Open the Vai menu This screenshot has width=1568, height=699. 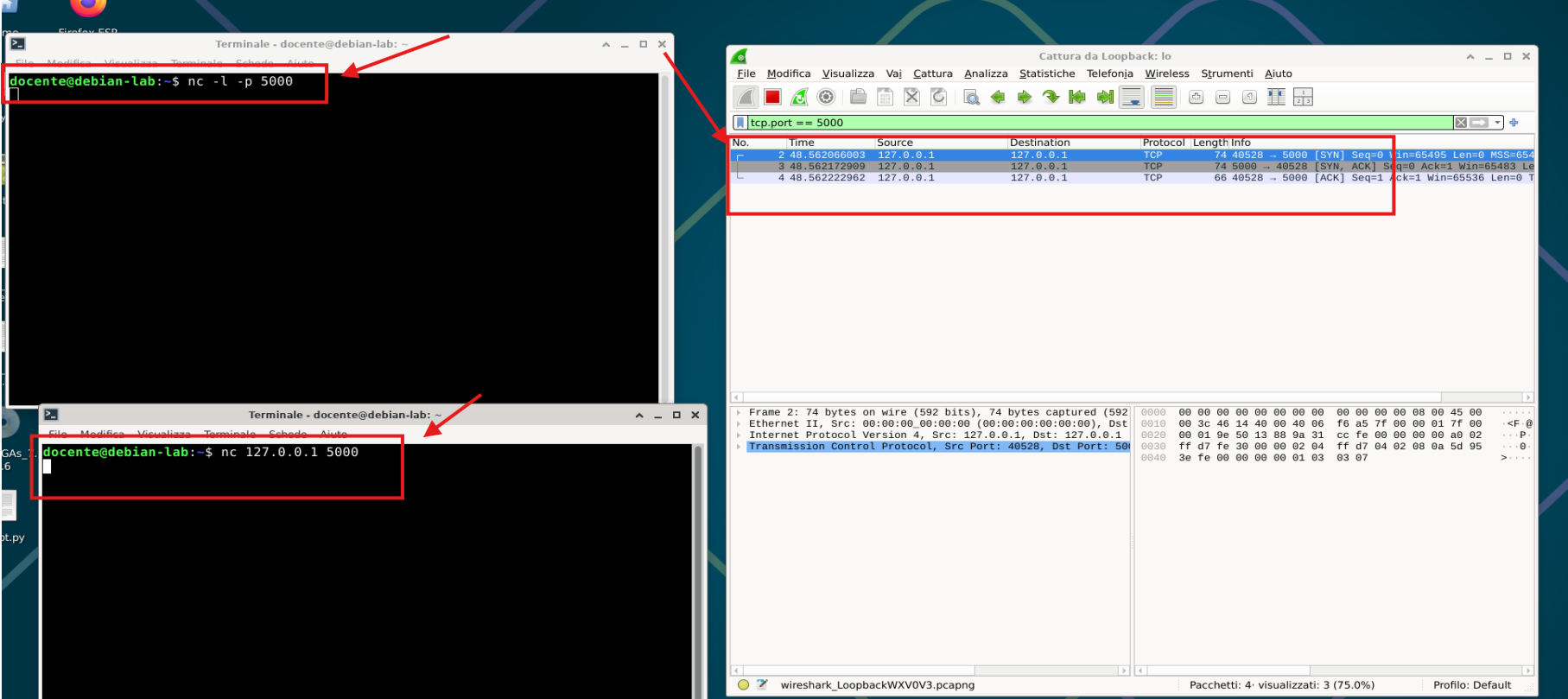coord(894,73)
